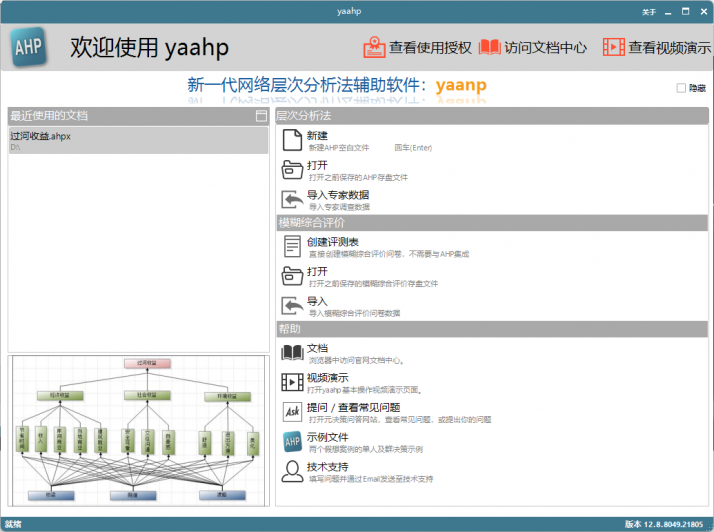Select 导入 fuzzy questionnaire data
Image resolution: width=714 pixels, height=532 pixels.
click(317, 301)
